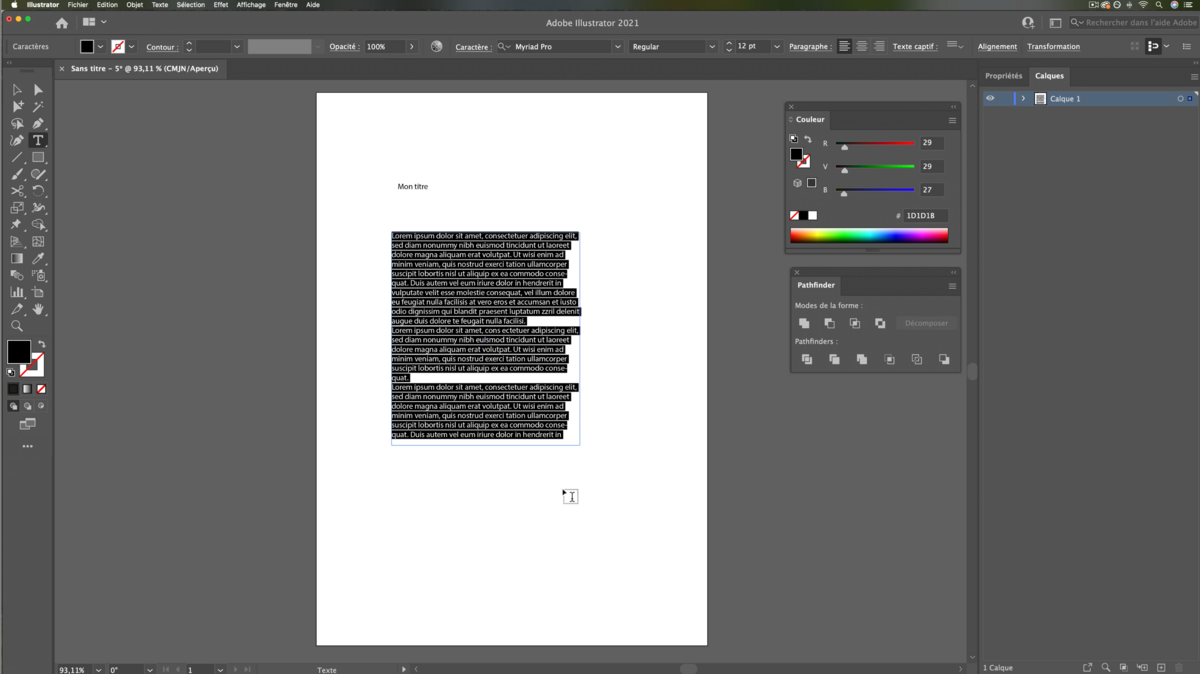Select the Line Segment tool

[17, 157]
